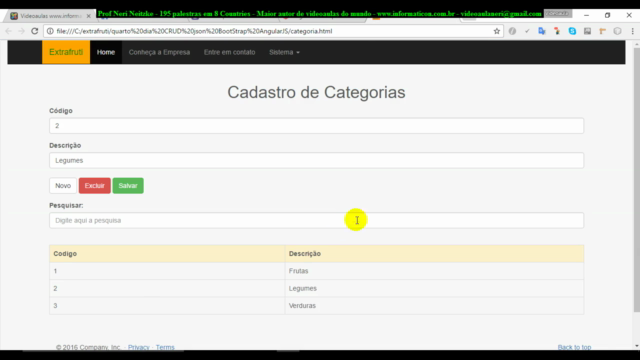640x360 pixels.
Task: Click the gray checkmark extension icon
Action: (x=527, y=31)
